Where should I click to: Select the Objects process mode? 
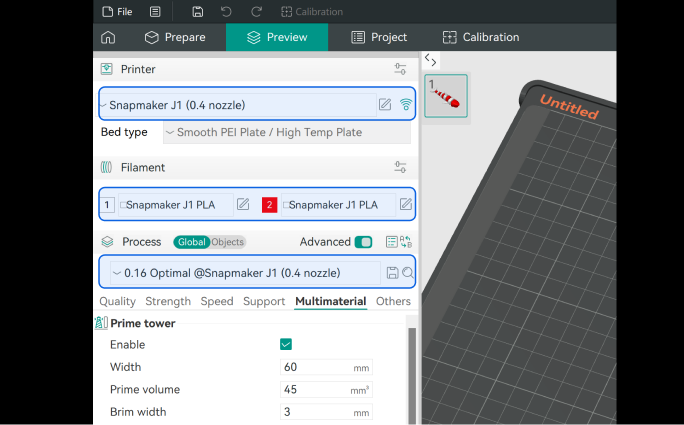tap(228, 242)
